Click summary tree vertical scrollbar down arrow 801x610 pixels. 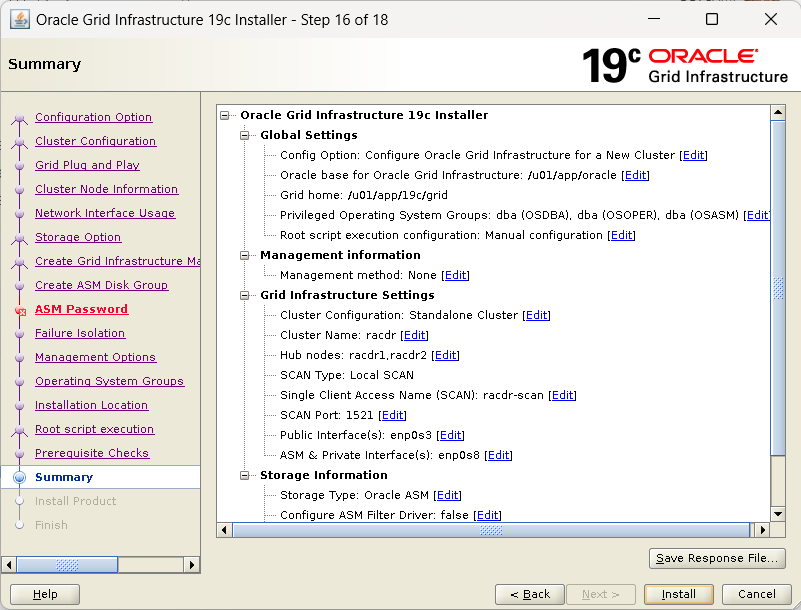click(x=778, y=514)
